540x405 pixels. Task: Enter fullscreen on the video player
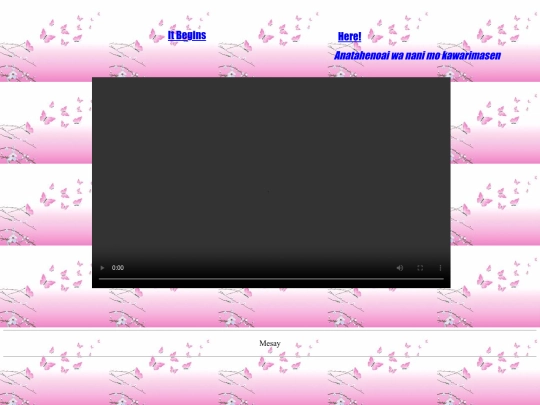tap(420, 268)
